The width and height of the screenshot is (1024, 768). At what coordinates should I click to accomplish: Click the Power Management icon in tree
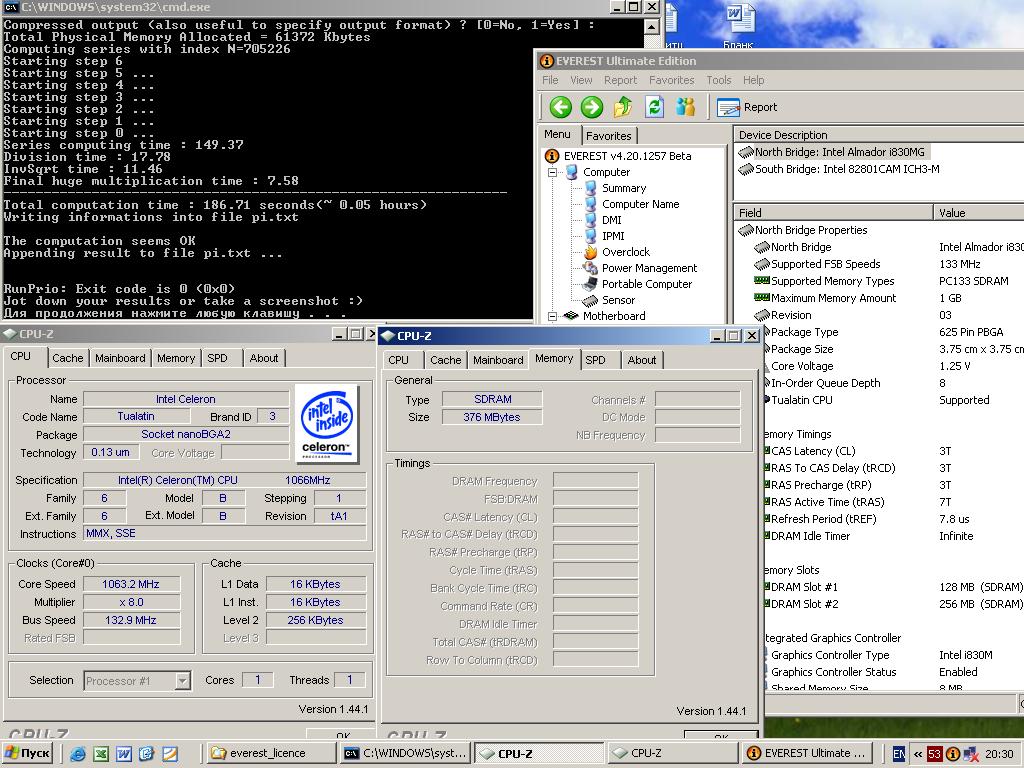pos(590,268)
